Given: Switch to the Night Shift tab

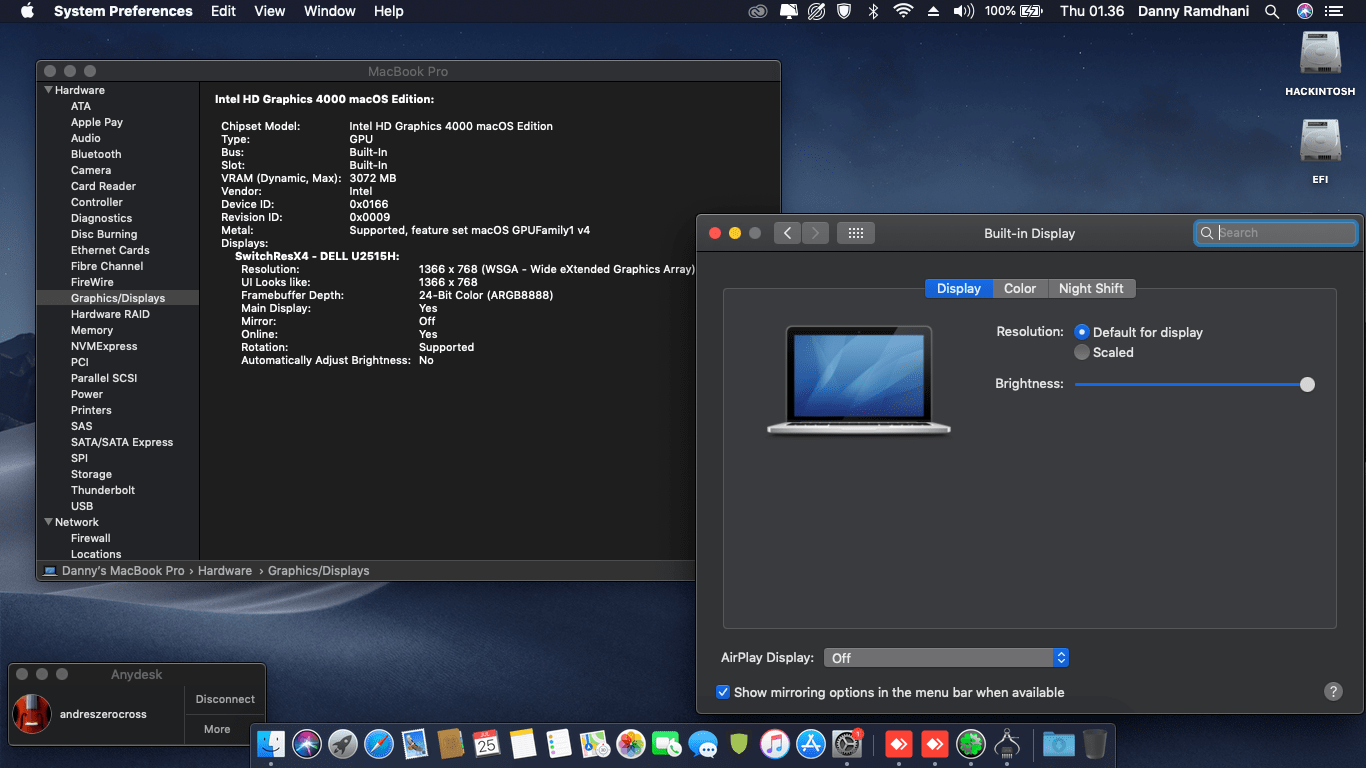Looking at the screenshot, I should pyautogui.click(x=1091, y=288).
